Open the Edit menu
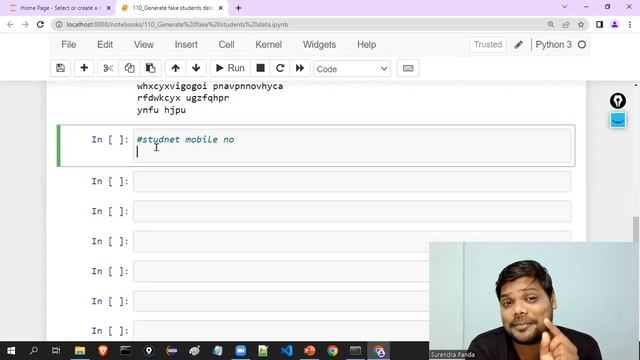The width and height of the screenshot is (640, 360). point(105,44)
